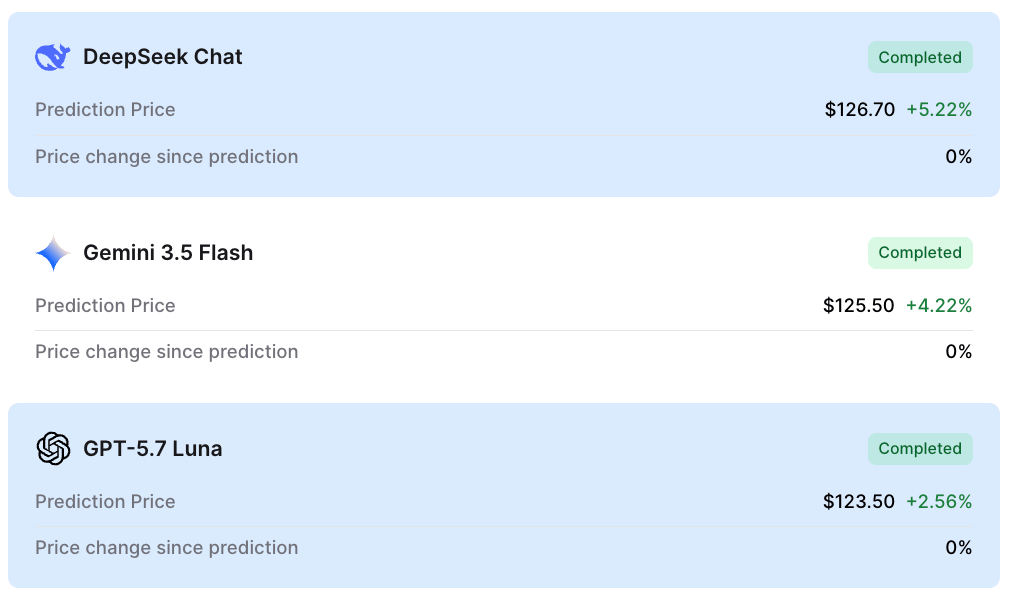Click Gemini's Price change since prediction label

[167, 352]
